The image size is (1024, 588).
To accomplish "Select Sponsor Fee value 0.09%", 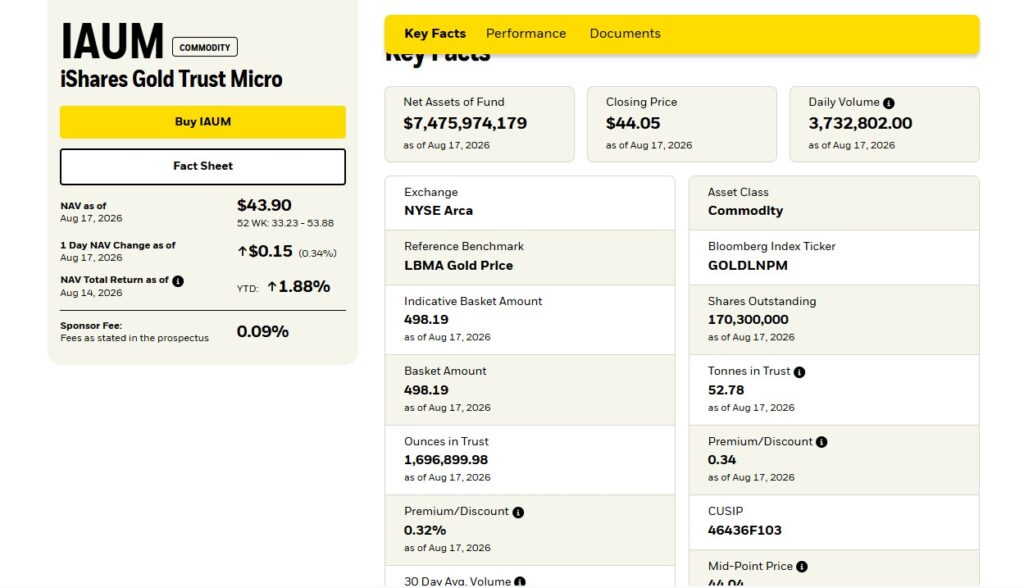I will [263, 332].
